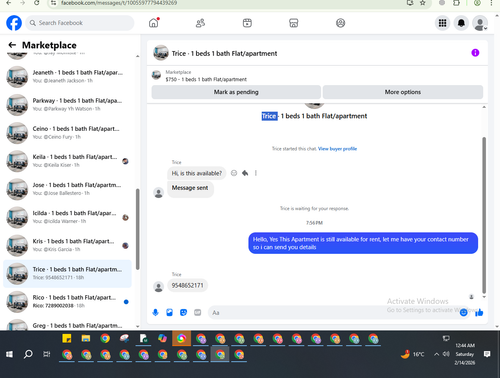Click phone number message 9548652171
500x378 pixels.
point(187,286)
